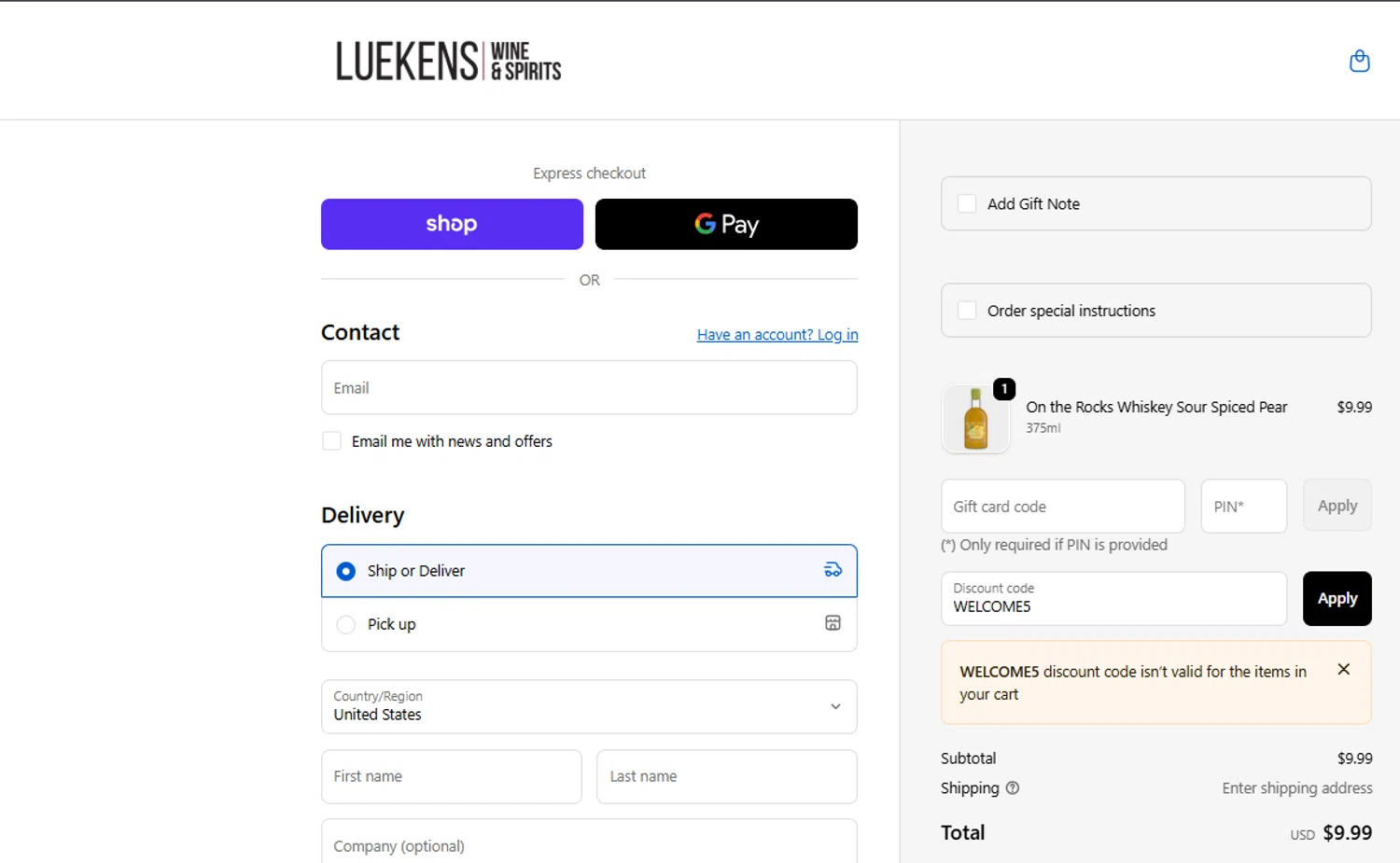The image size is (1400, 863).
Task: Click the 375ml size text
Action: (1043, 428)
